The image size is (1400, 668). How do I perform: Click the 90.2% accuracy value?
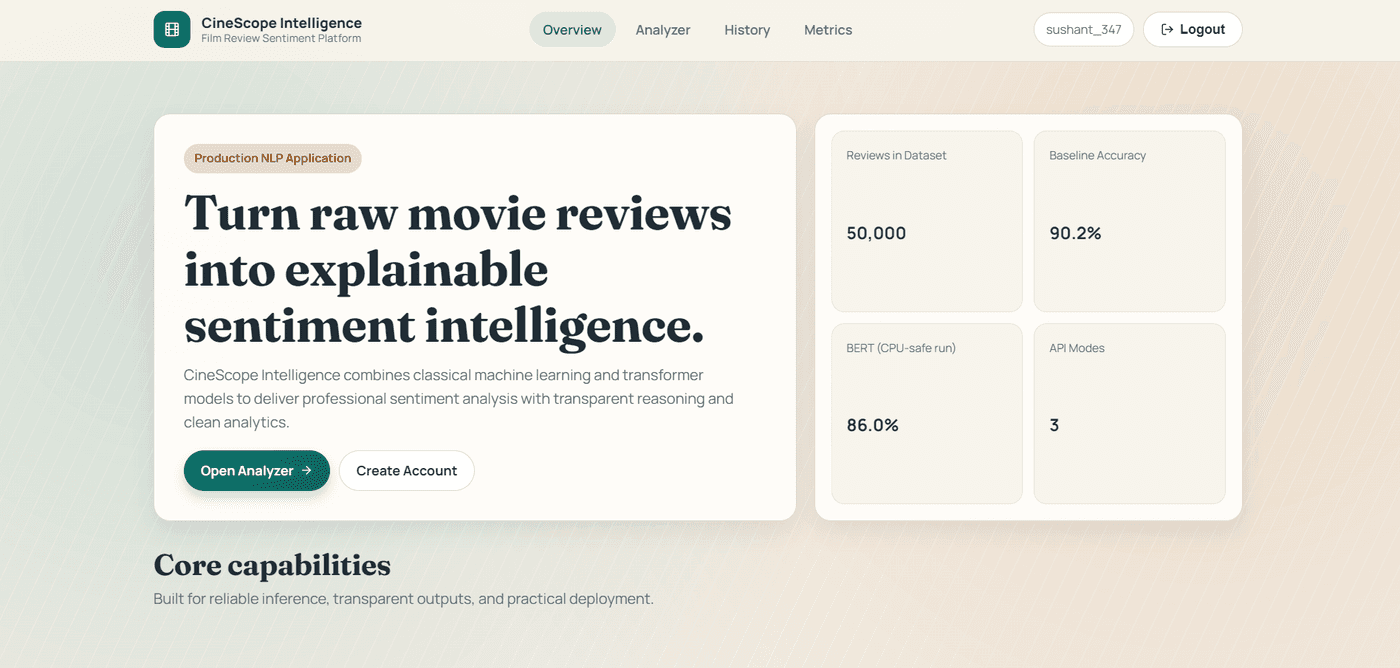pyautogui.click(x=1075, y=233)
